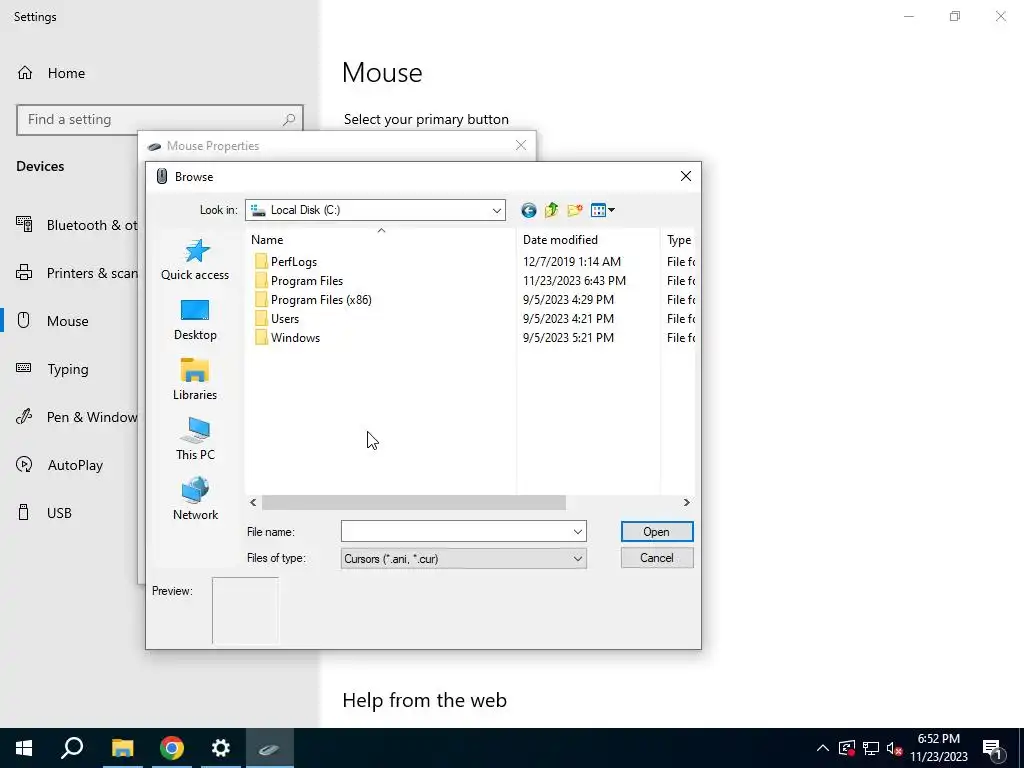
Task: Open the notification center icon
Action: [992, 748]
